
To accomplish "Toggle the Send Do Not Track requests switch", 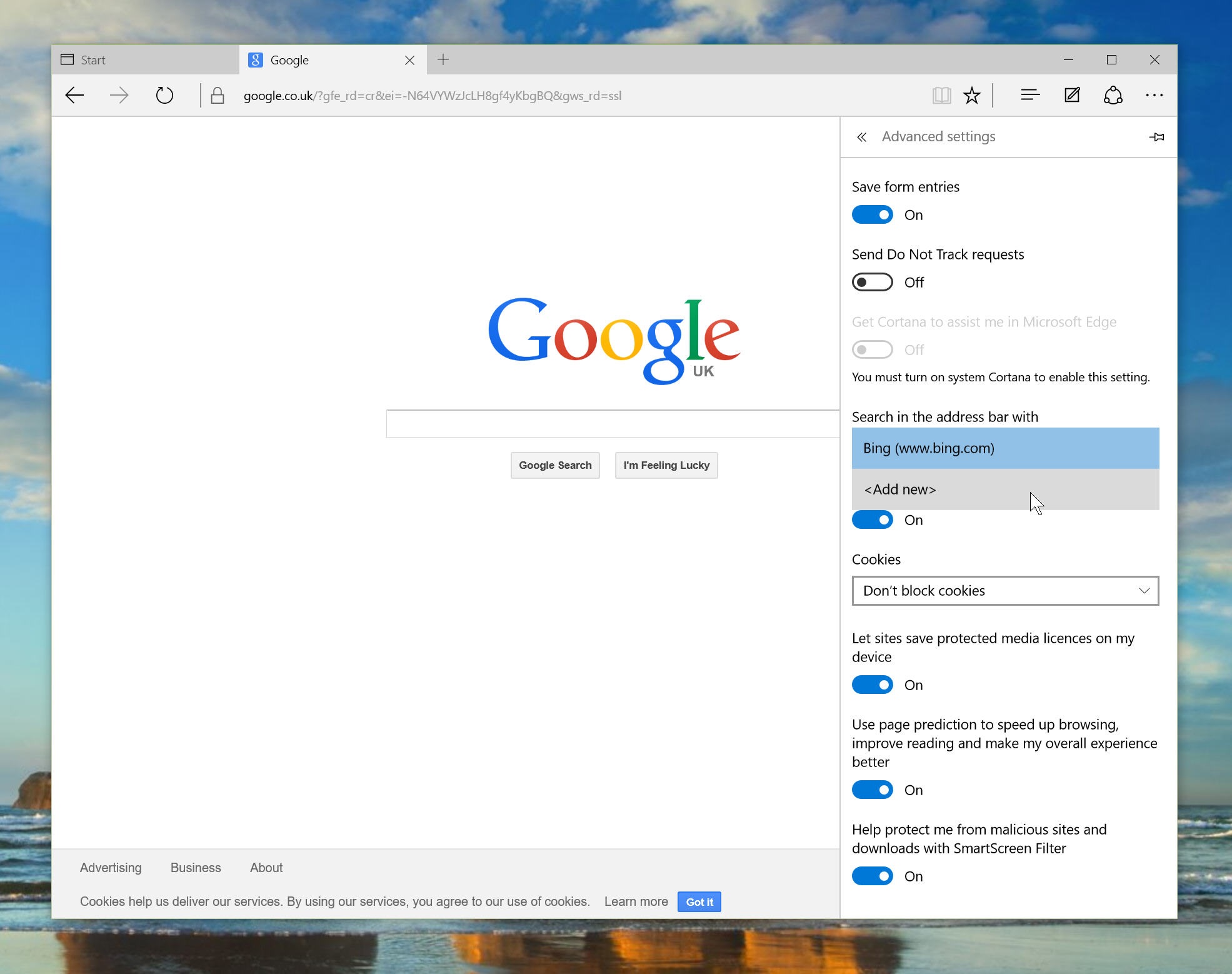I will [x=872, y=282].
